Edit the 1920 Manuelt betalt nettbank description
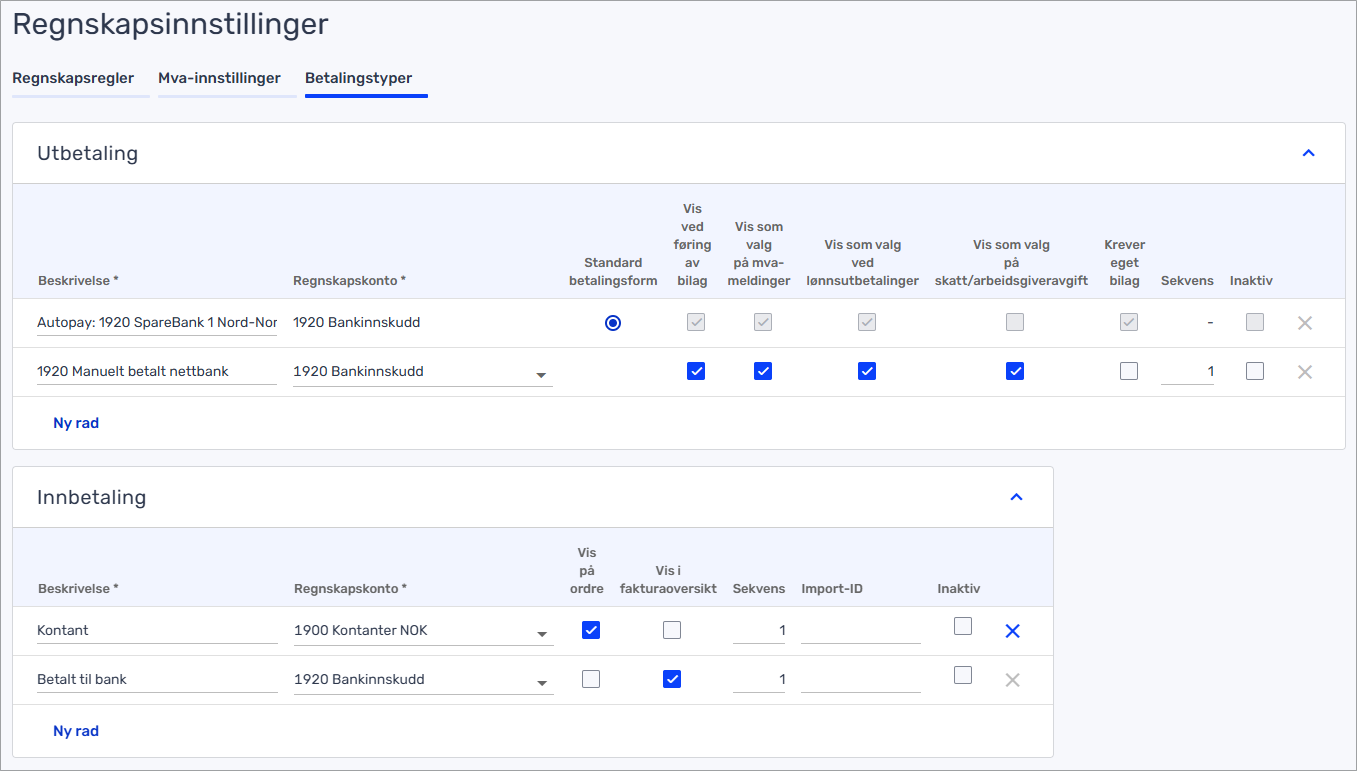 pos(157,372)
